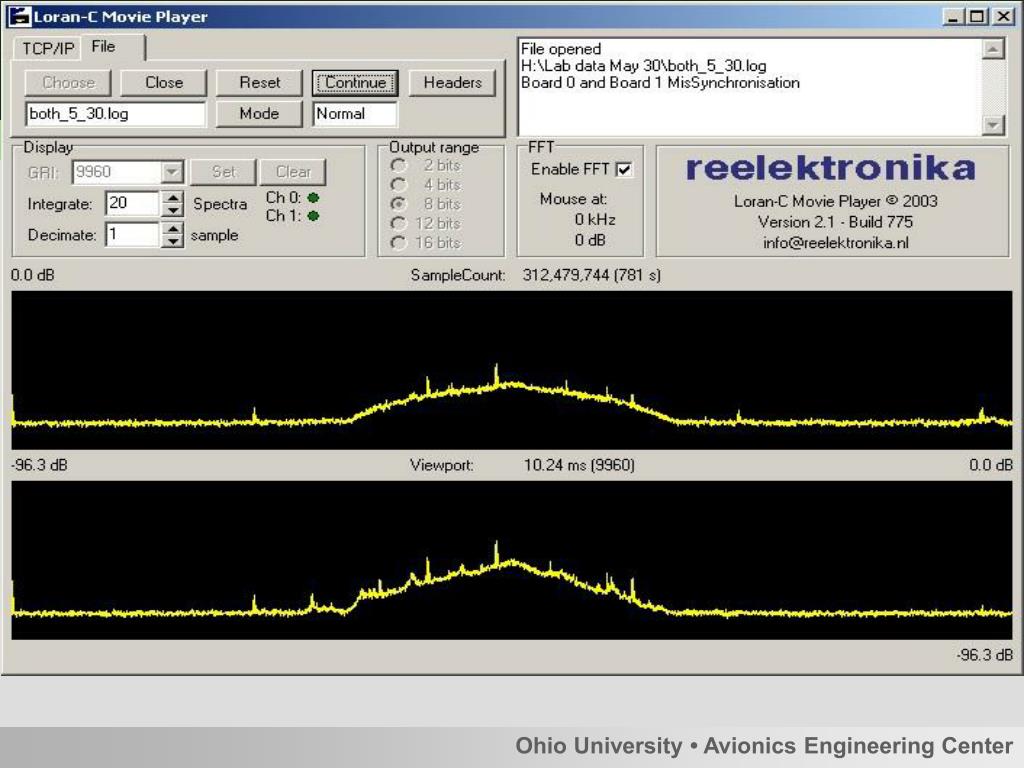1024x768 pixels.
Task: Click the 'File opened' log line
Action: coord(561,49)
